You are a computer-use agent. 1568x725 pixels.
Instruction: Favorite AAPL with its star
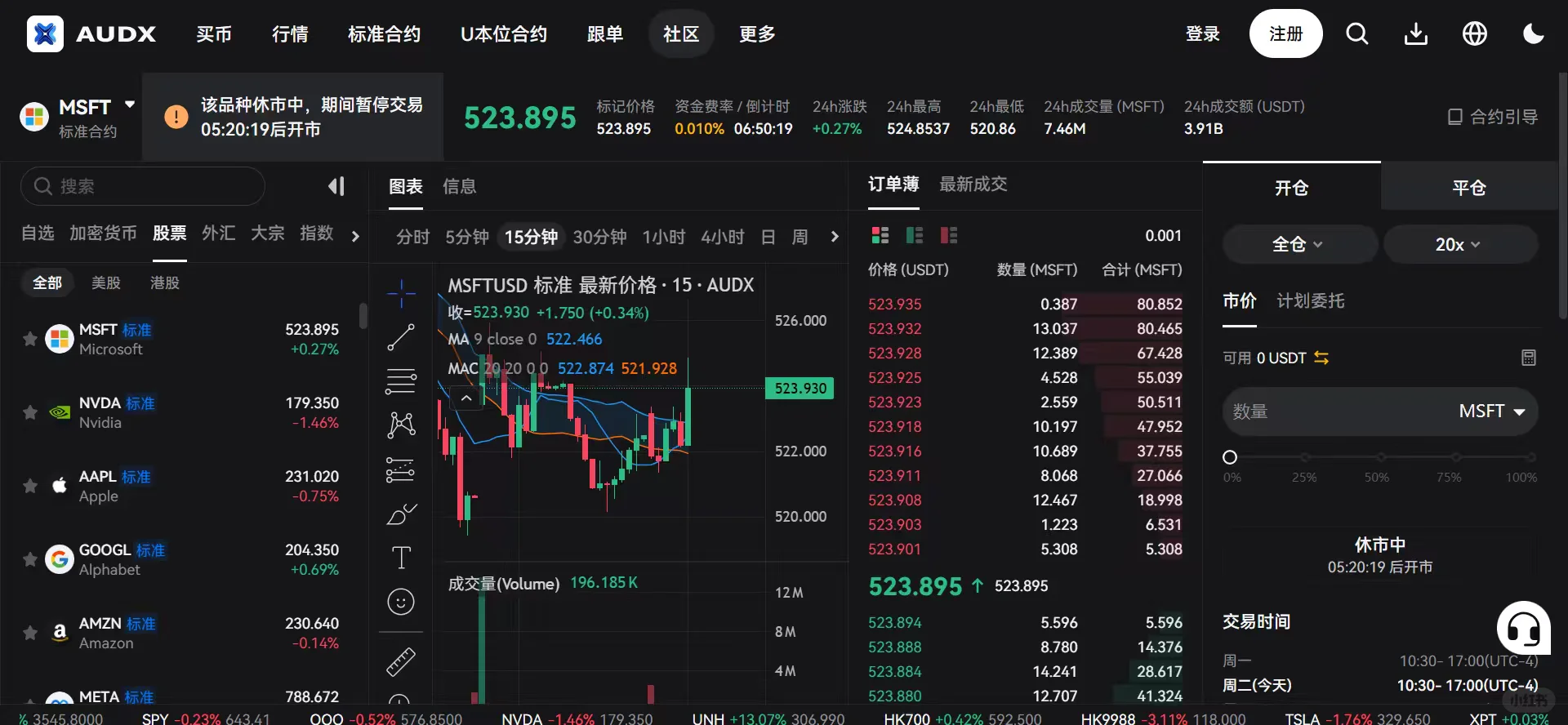tap(30, 486)
